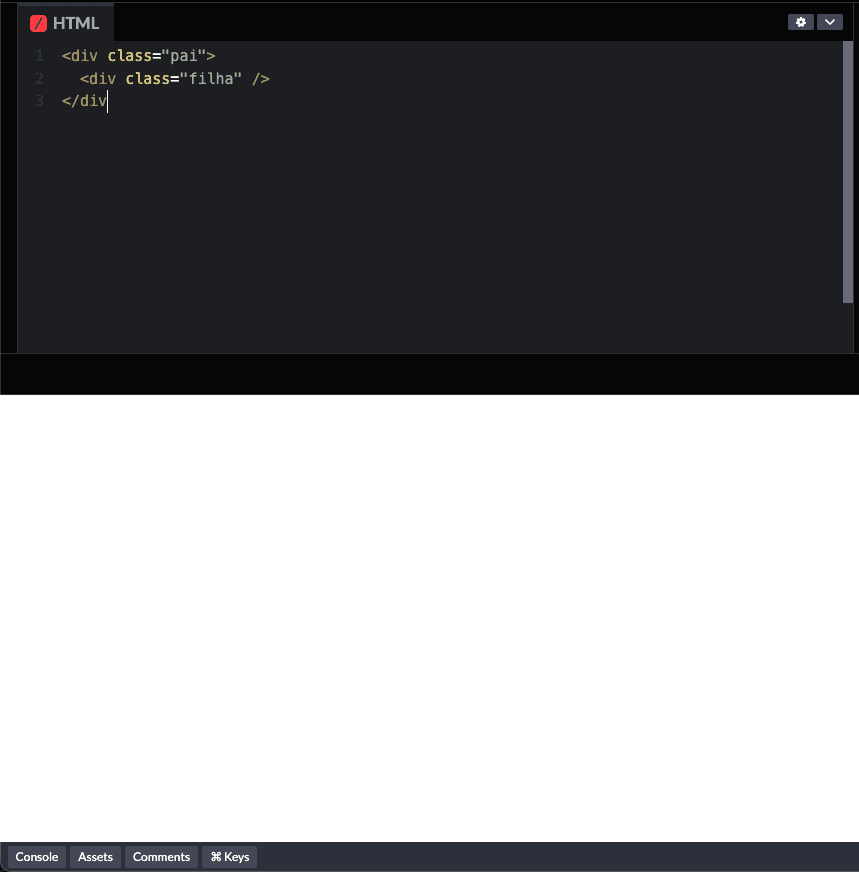Click the black resize bar below the editor

click(x=429, y=374)
